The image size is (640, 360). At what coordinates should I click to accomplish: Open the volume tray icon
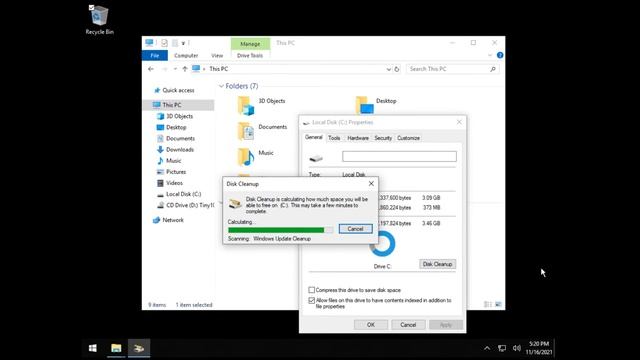(x=517, y=348)
